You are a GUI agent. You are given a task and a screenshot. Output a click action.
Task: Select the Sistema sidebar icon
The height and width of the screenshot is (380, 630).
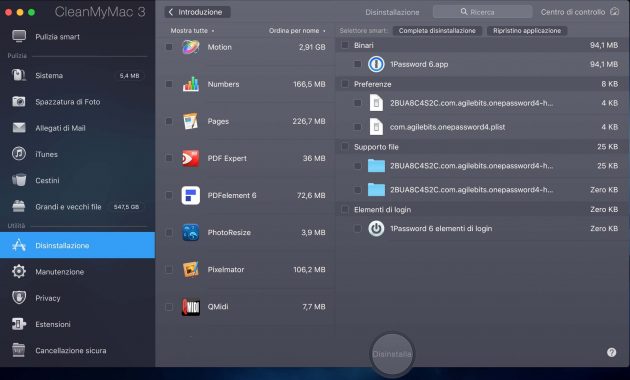[x=19, y=75]
